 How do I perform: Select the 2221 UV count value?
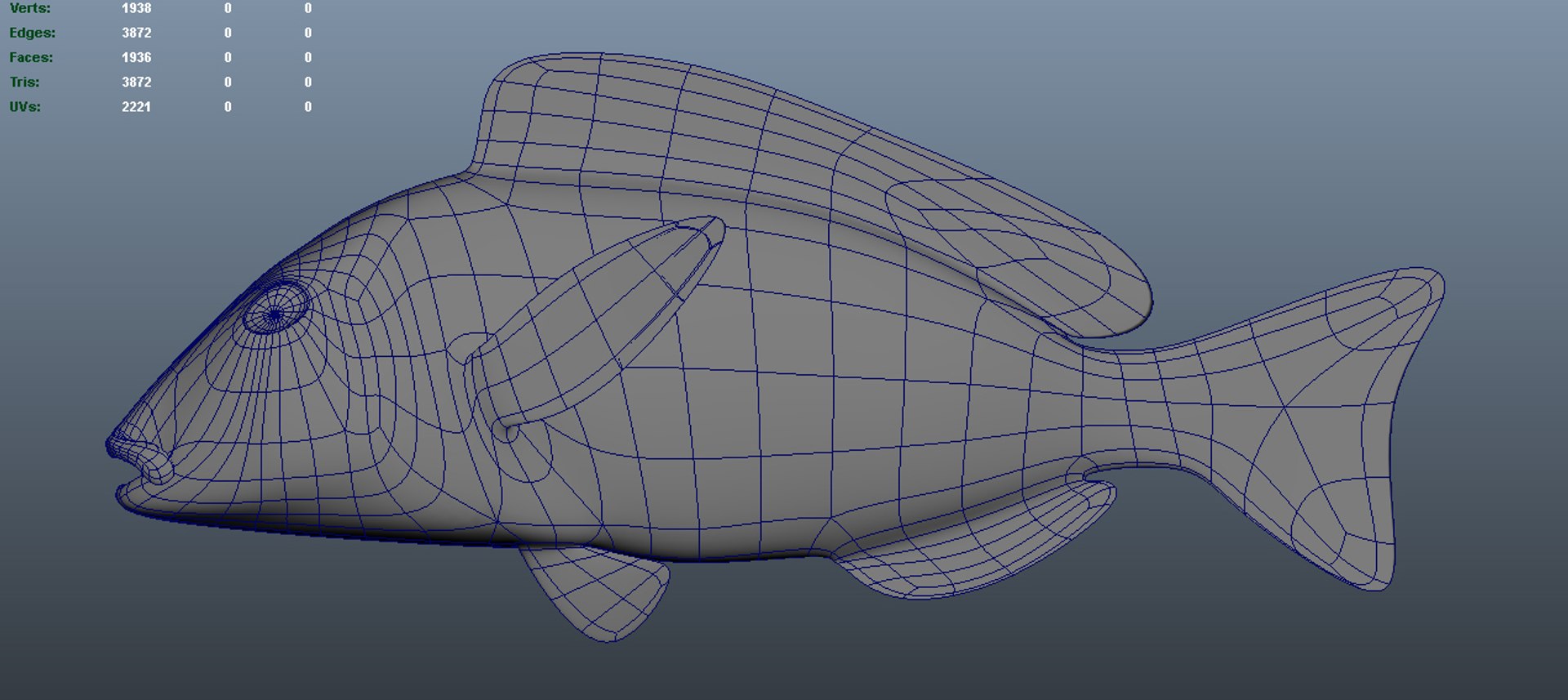136,106
